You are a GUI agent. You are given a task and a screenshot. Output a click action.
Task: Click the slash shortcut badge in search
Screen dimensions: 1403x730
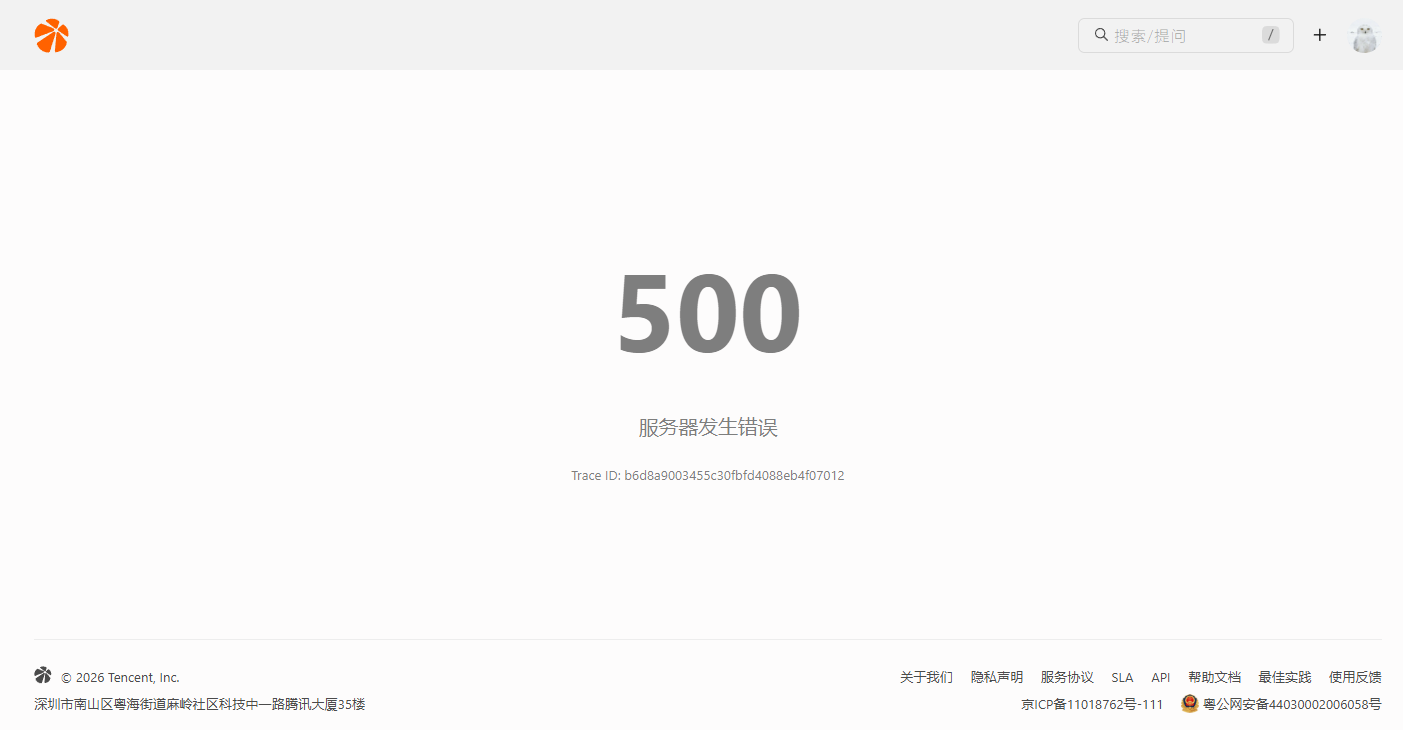[x=1270, y=35]
